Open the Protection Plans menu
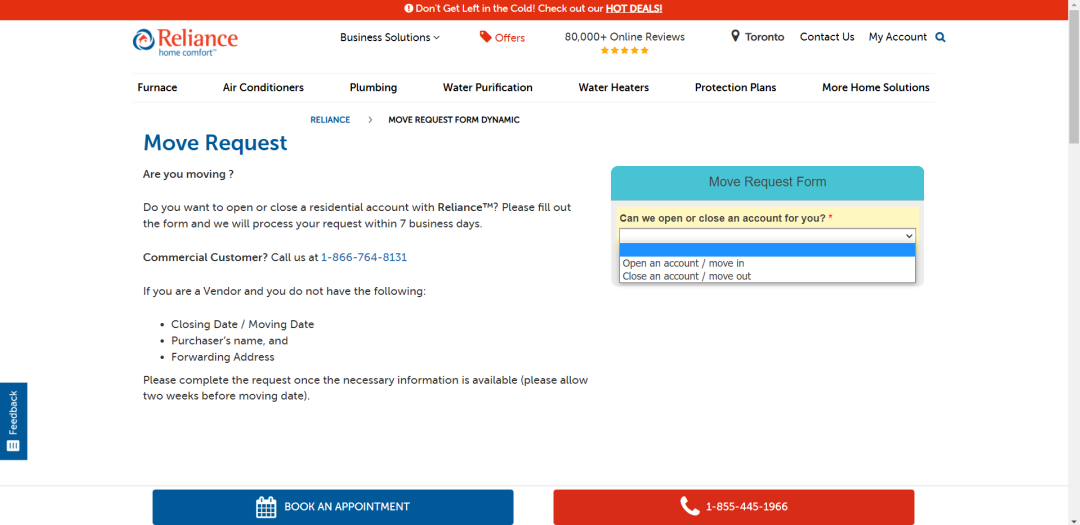Viewport: 1080px width, 525px height. click(736, 88)
